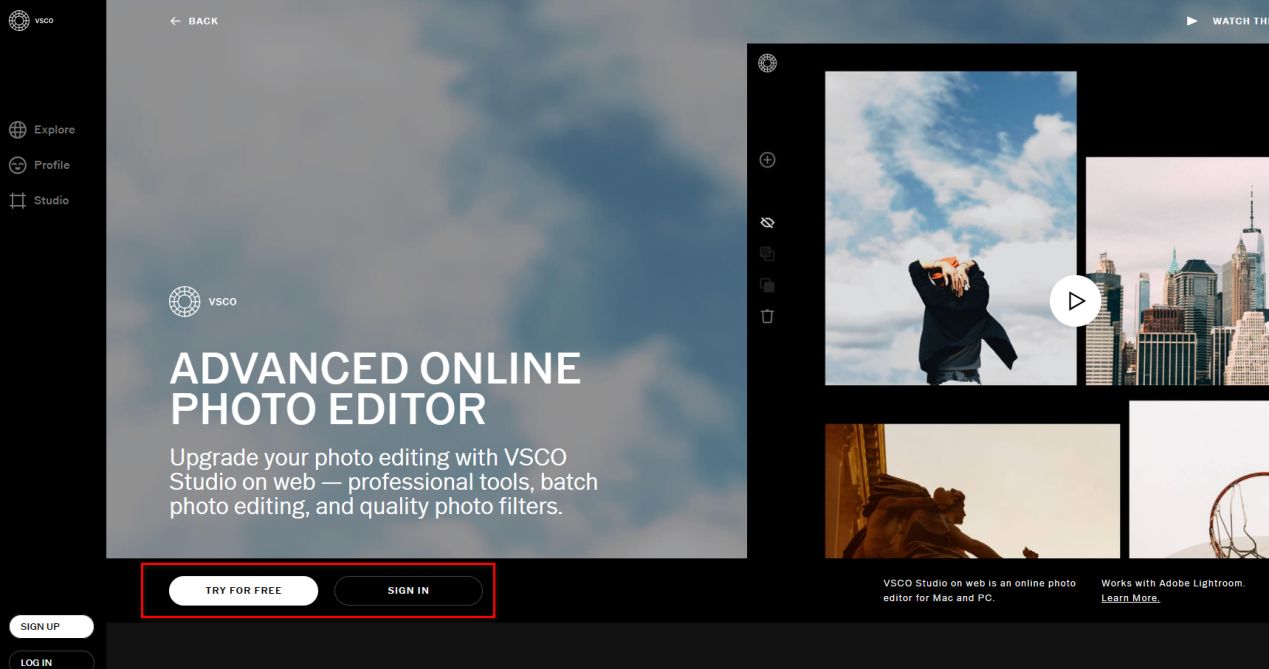Select the city skyline photo
The width and height of the screenshot is (1269, 669).
(x=1177, y=271)
